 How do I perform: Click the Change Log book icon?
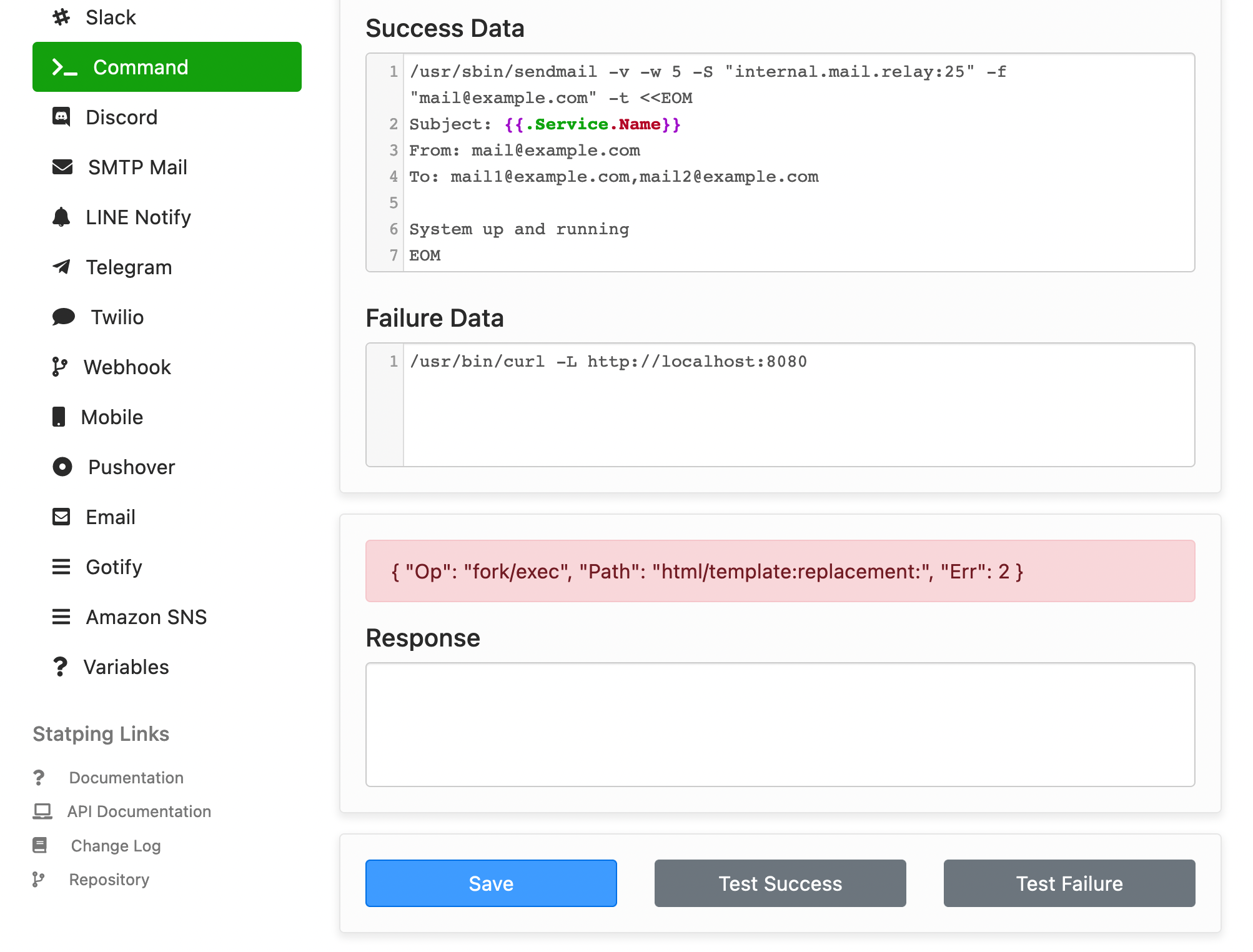pyautogui.click(x=40, y=846)
